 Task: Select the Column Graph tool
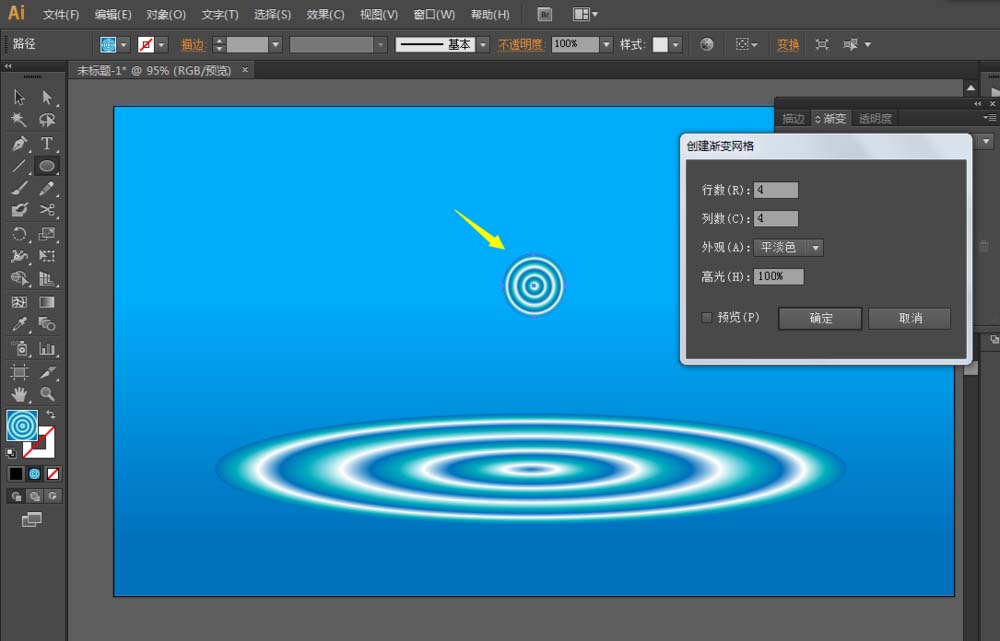click(x=47, y=348)
